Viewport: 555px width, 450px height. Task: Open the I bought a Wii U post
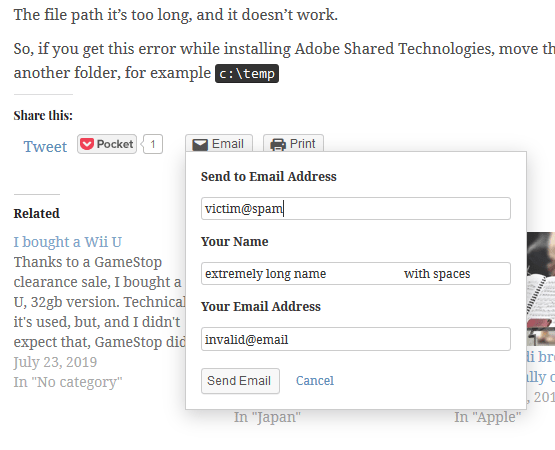68,242
